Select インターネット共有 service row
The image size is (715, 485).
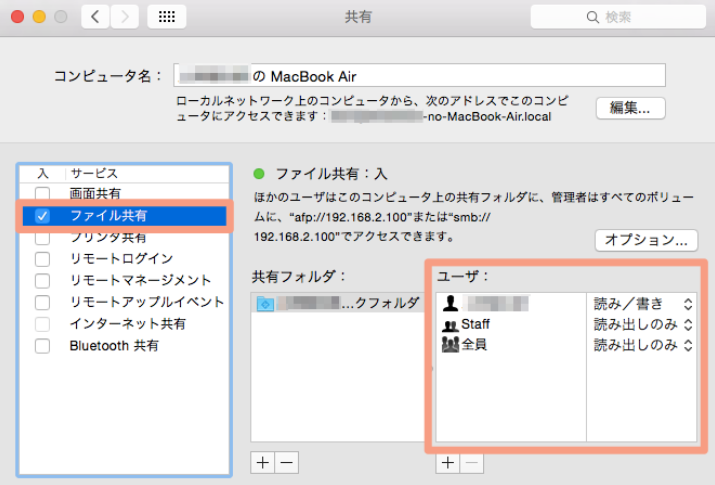(124, 324)
